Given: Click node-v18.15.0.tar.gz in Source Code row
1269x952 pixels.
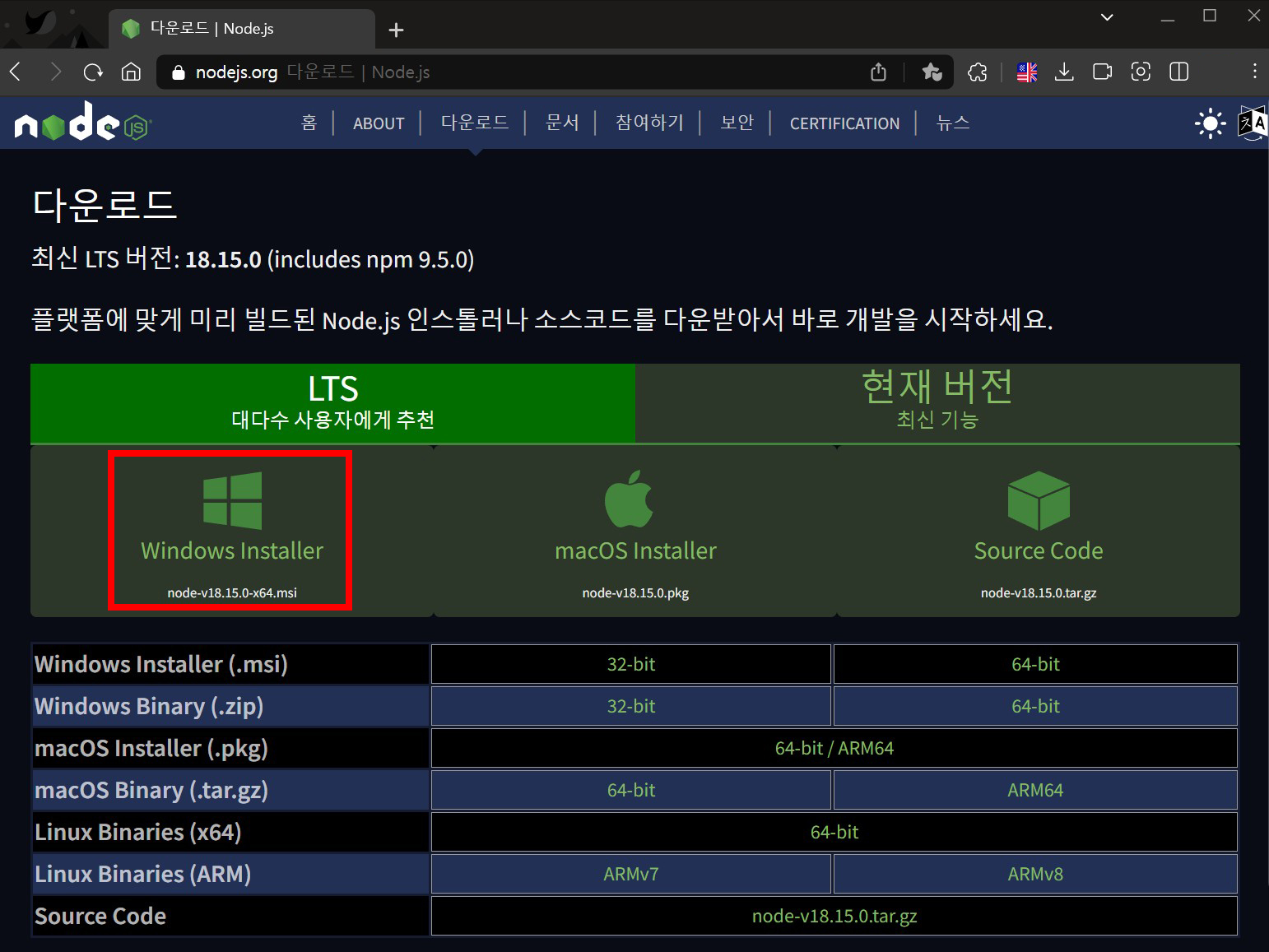Looking at the screenshot, I should pos(834,916).
